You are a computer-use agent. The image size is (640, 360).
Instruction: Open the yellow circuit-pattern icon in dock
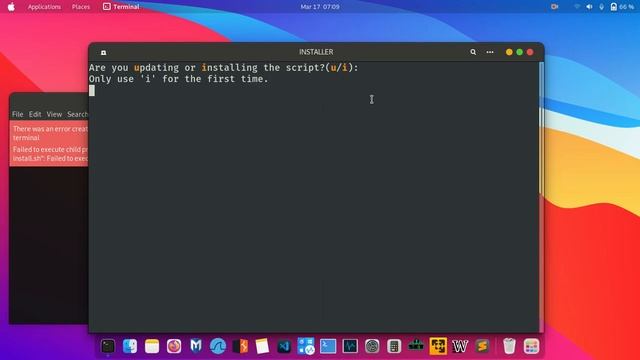(438, 346)
